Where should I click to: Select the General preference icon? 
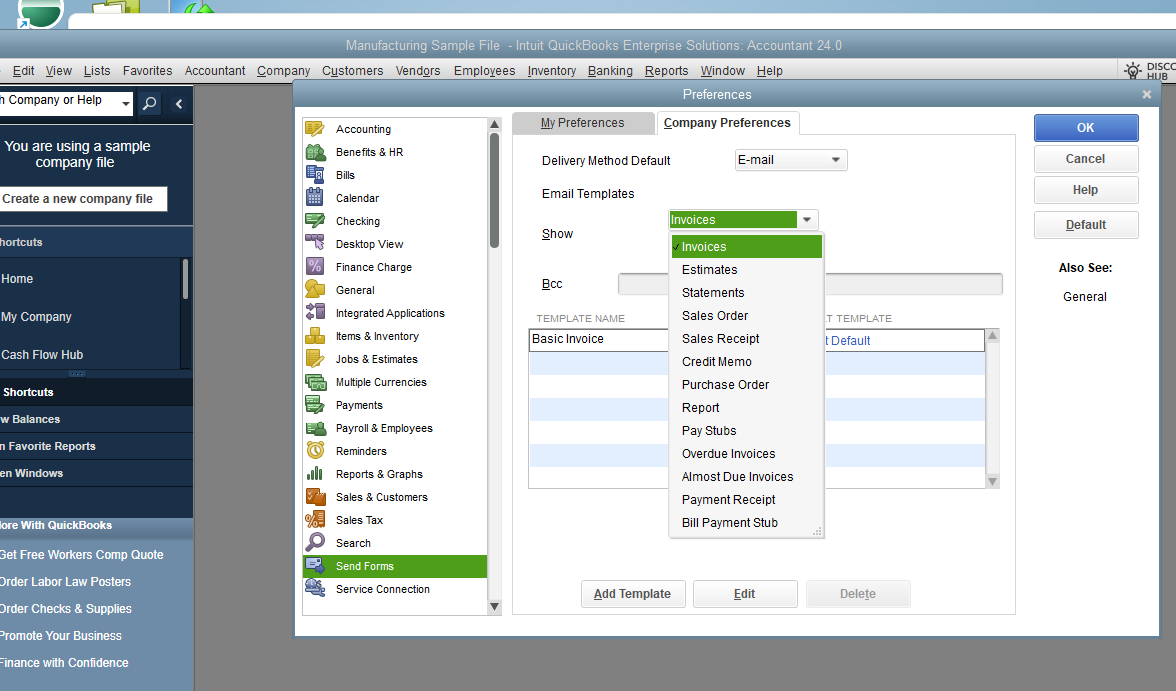[x=315, y=290]
